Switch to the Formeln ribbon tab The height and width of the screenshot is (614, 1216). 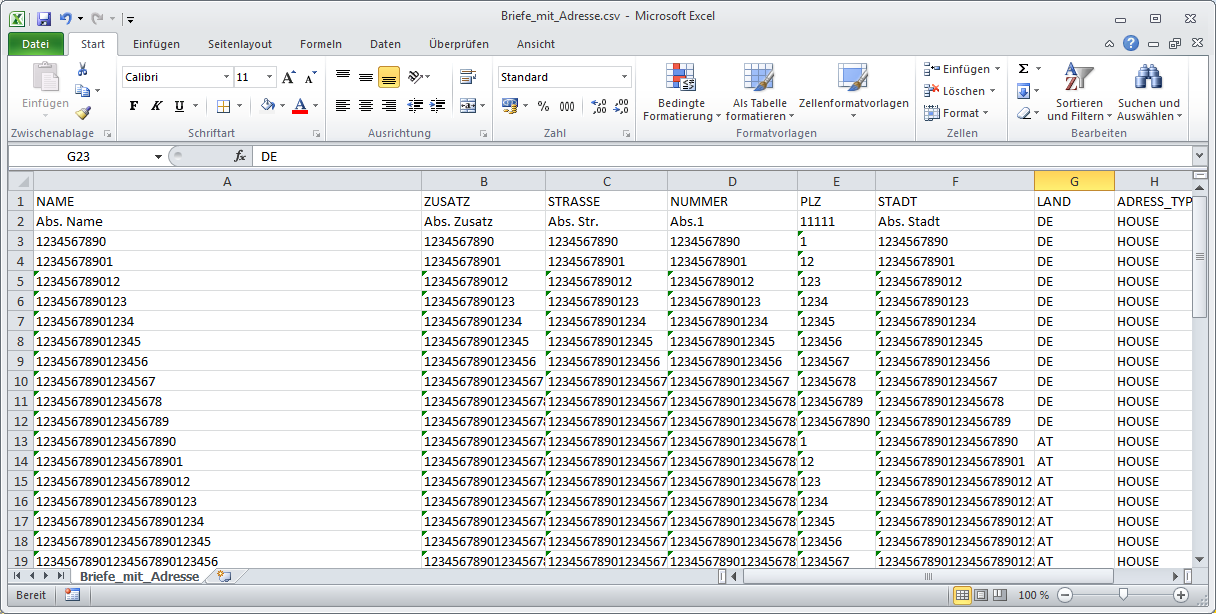click(x=320, y=44)
